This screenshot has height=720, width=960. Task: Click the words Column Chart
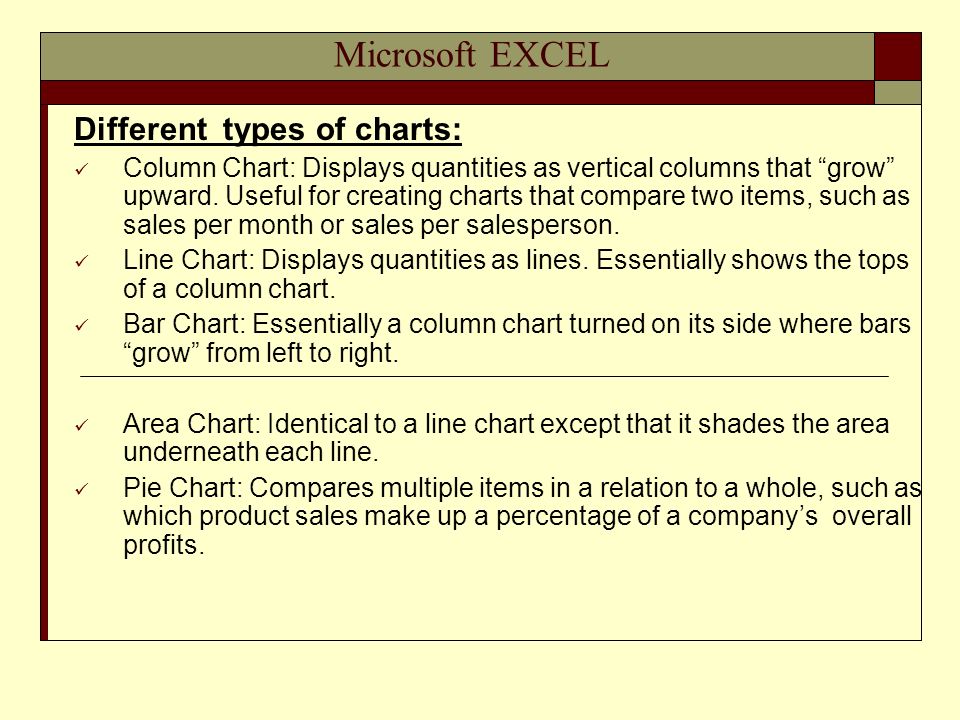pyautogui.click(x=206, y=168)
